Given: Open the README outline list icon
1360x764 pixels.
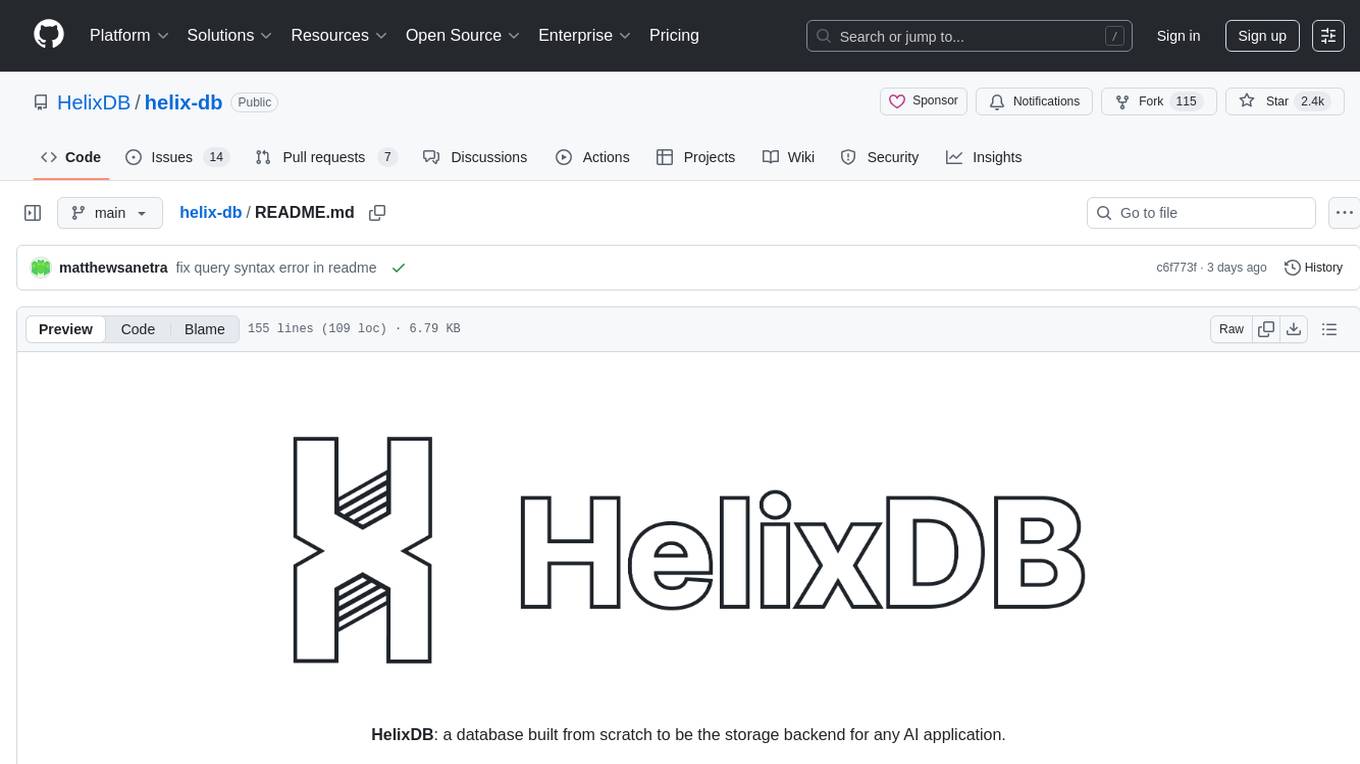Looking at the screenshot, I should tap(1329, 329).
